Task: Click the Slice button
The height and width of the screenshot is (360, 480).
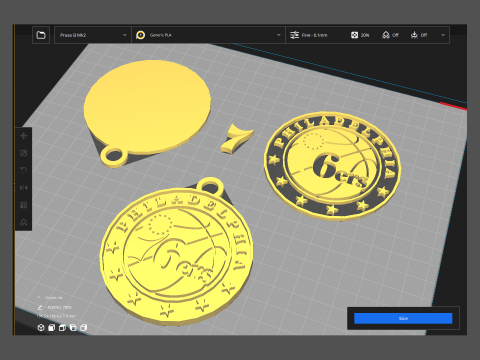Action: pyautogui.click(x=403, y=318)
